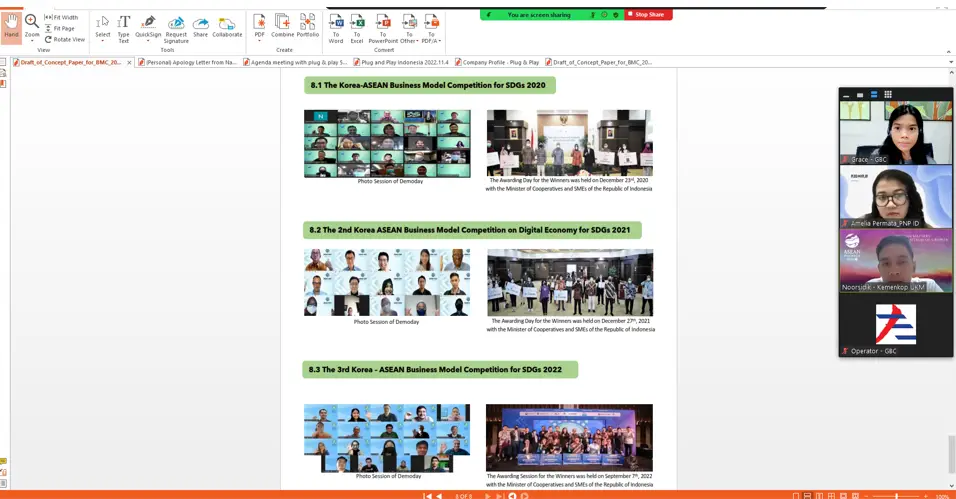Convert document To Excel
956x499 pixels.
357,28
